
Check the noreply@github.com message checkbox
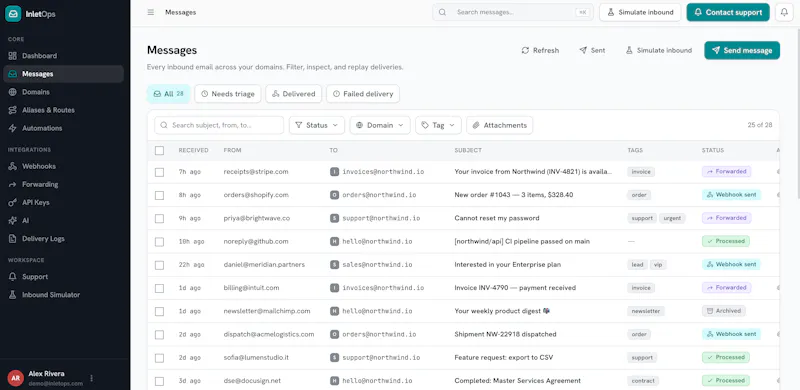point(160,241)
